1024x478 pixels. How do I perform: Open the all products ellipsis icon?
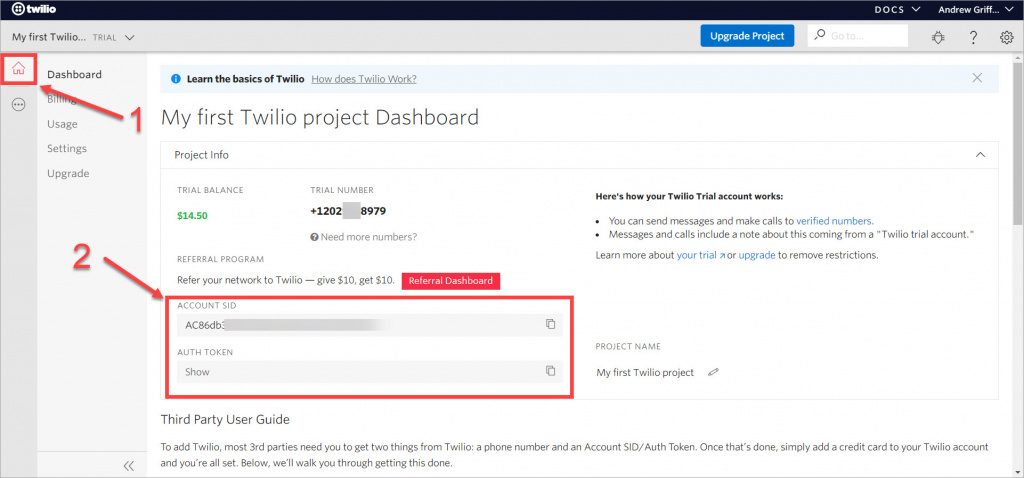[x=18, y=104]
